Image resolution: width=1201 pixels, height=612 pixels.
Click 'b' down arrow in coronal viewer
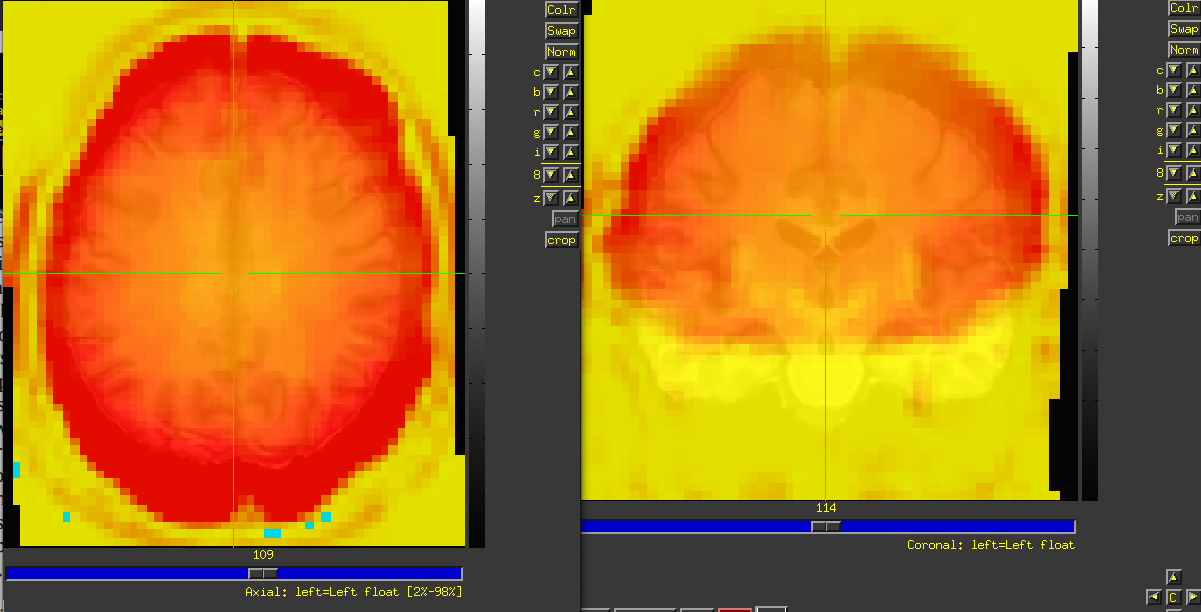point(1174,90)
